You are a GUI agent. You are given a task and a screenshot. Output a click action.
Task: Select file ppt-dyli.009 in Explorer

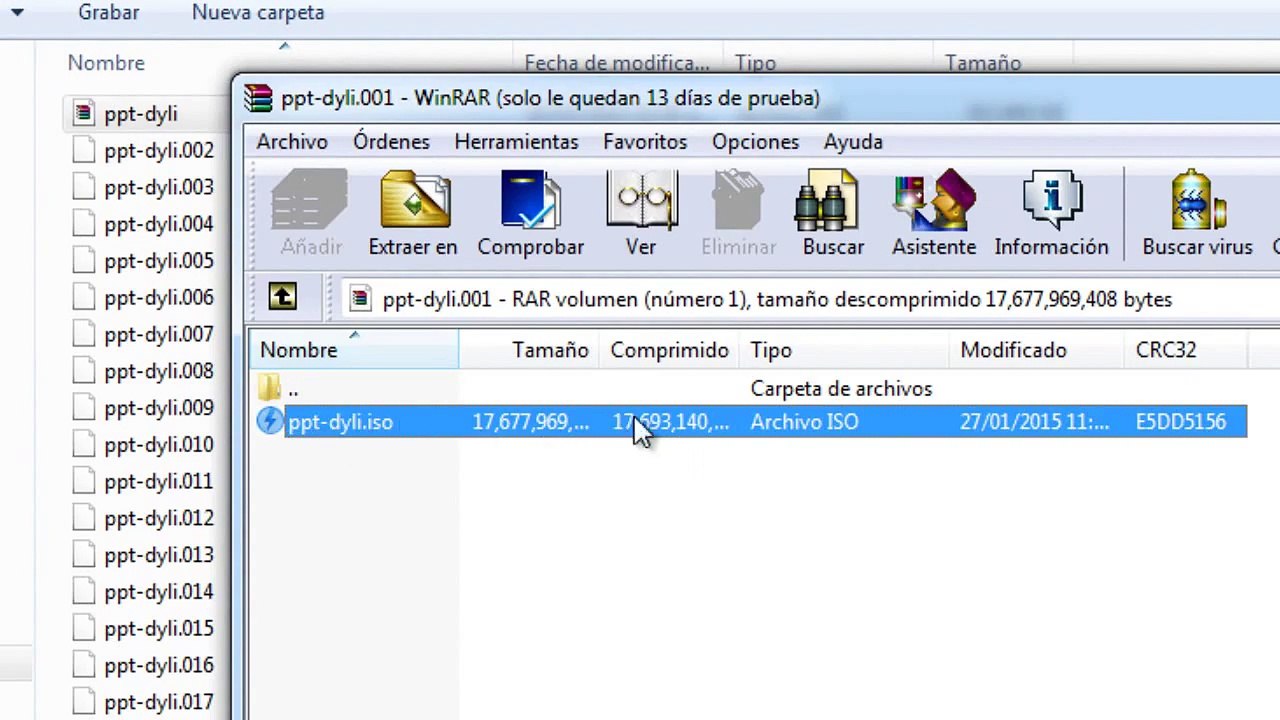tap(159, 408)
